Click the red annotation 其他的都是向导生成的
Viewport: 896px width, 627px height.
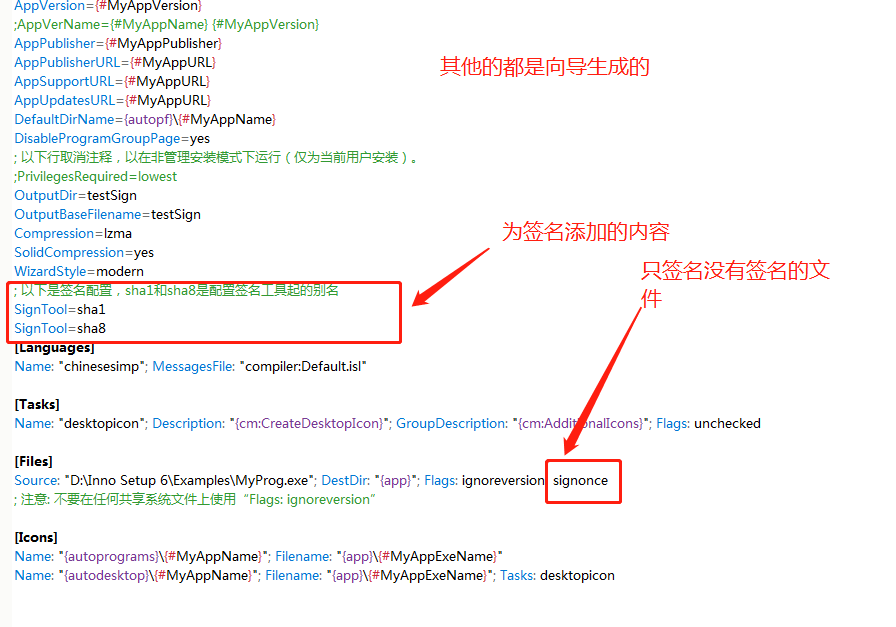click(545, 67)
